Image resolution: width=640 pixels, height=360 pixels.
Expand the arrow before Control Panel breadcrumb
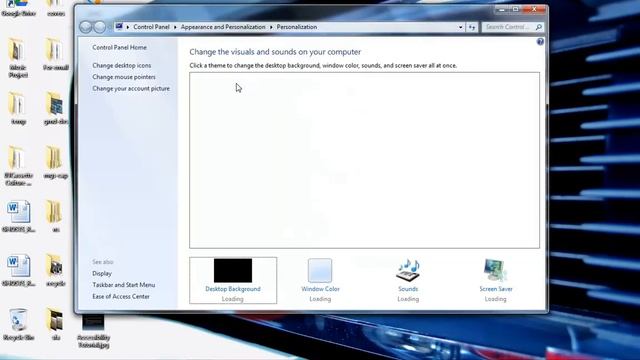click(x=128, y=27)
